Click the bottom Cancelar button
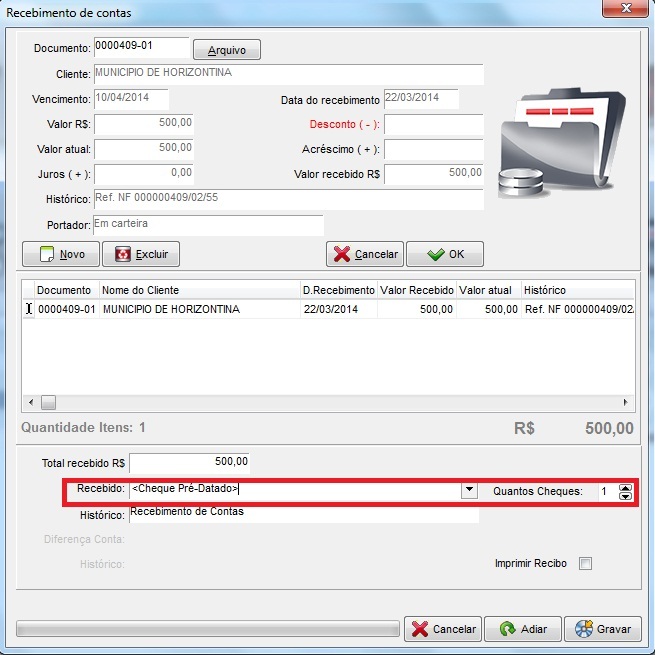The width and height of the screenshot is (655, 655). click(443, 629)
